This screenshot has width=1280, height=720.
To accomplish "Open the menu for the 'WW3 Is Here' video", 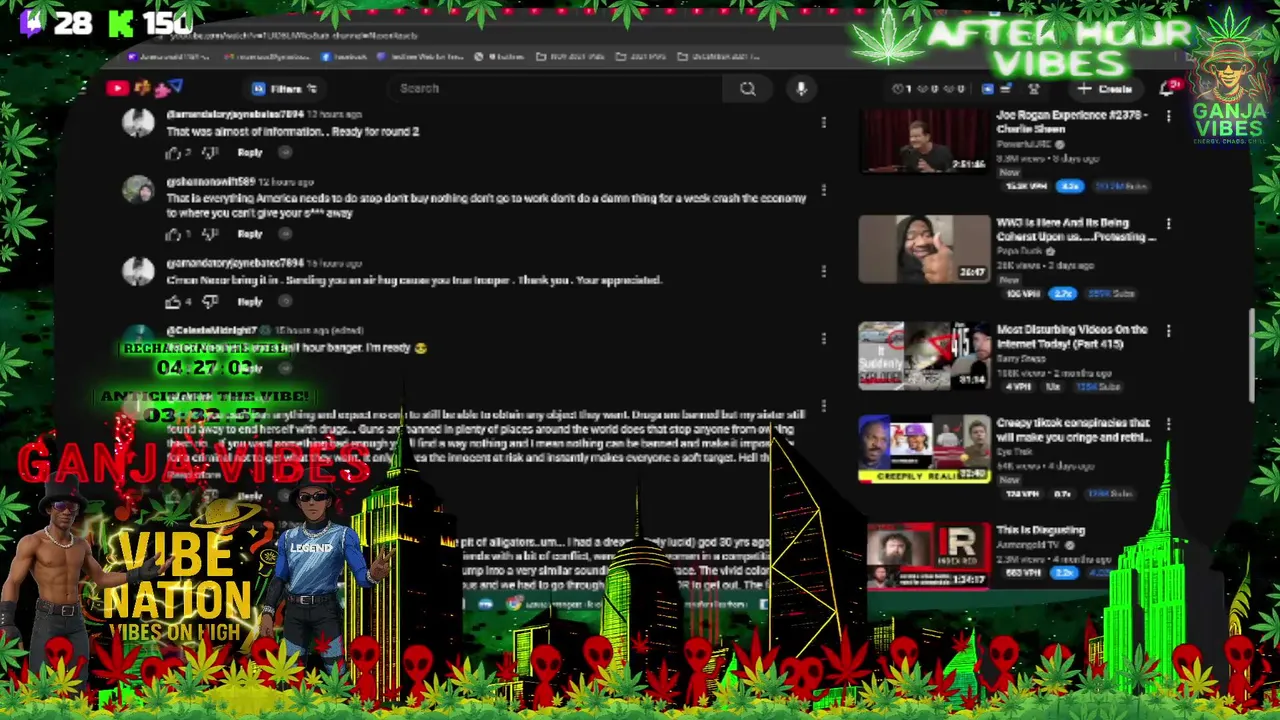I will point(1168,225).
